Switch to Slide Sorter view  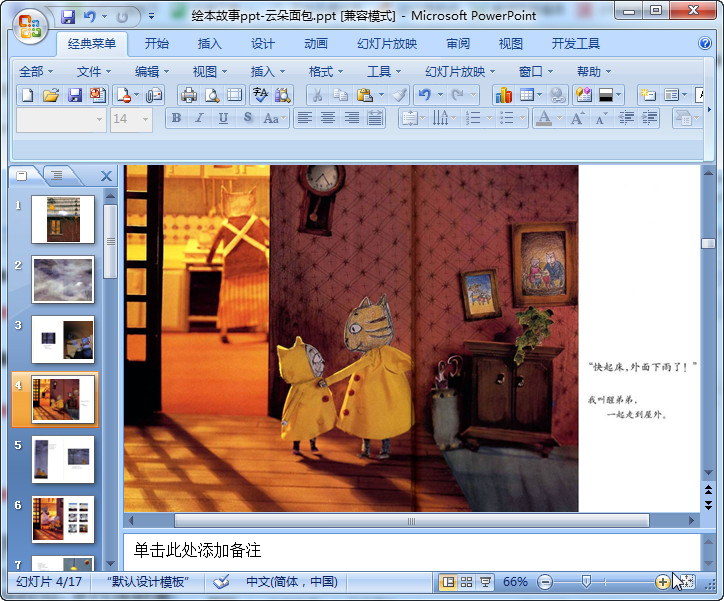(x=466, y=582)
